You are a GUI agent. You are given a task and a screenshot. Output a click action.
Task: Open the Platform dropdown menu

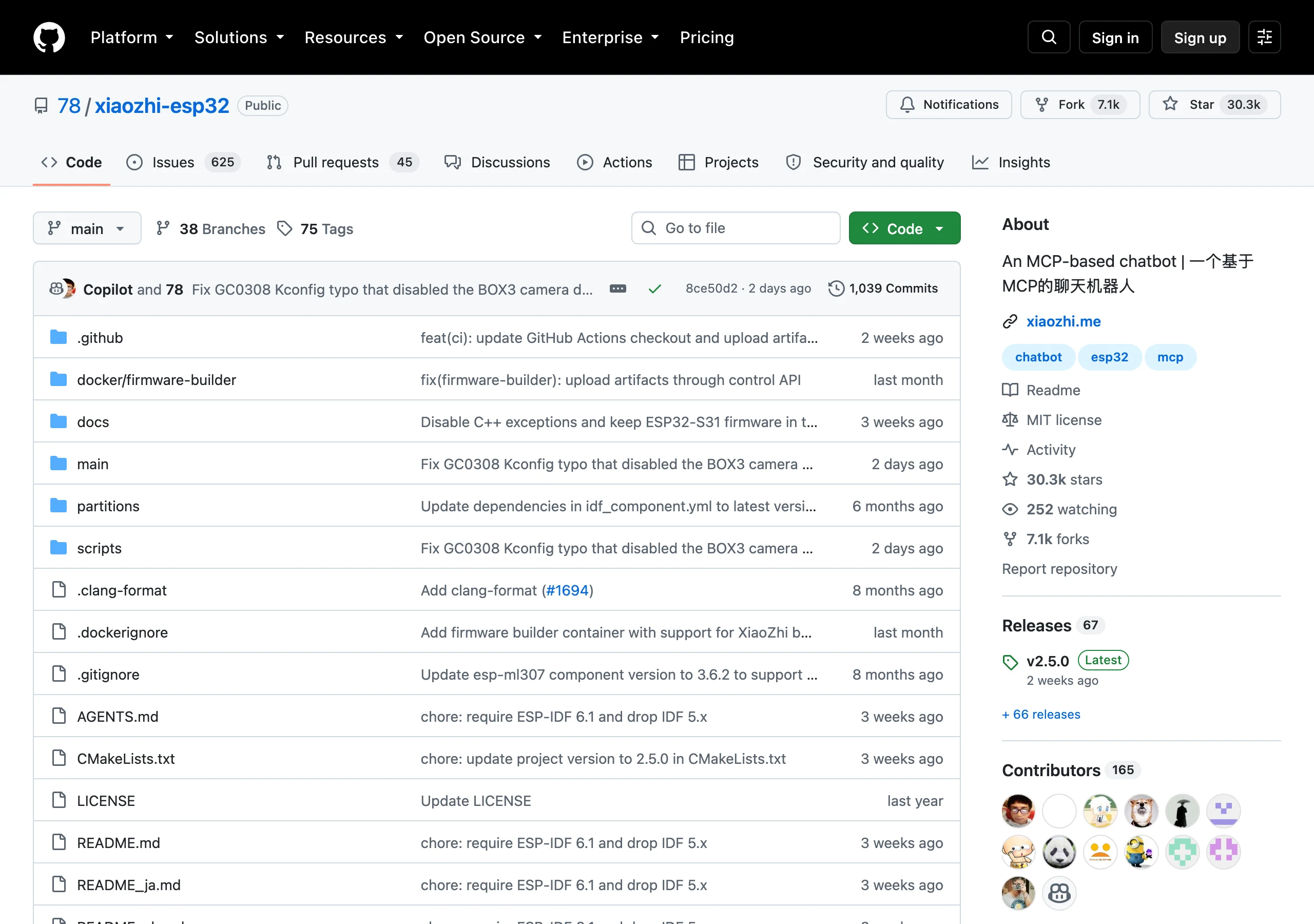(131, 38)
